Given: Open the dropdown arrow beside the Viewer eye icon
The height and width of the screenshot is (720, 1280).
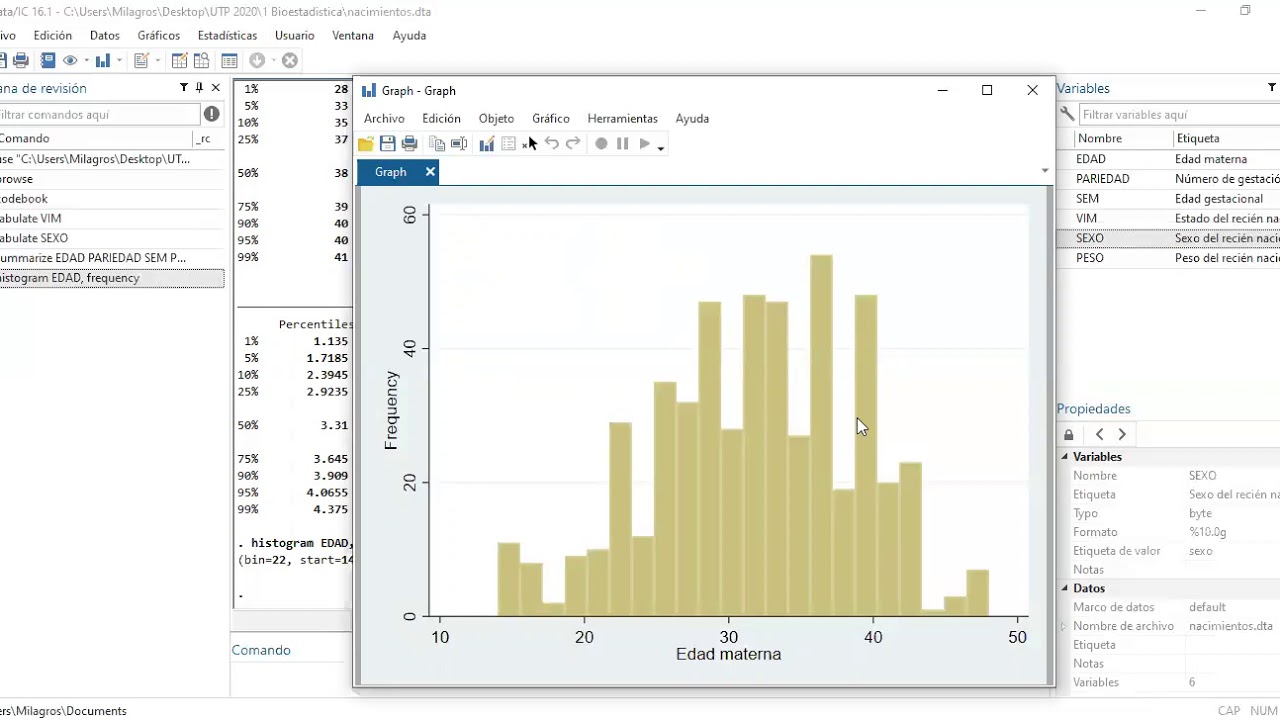Looking at the screenshot, I should 86,61.
